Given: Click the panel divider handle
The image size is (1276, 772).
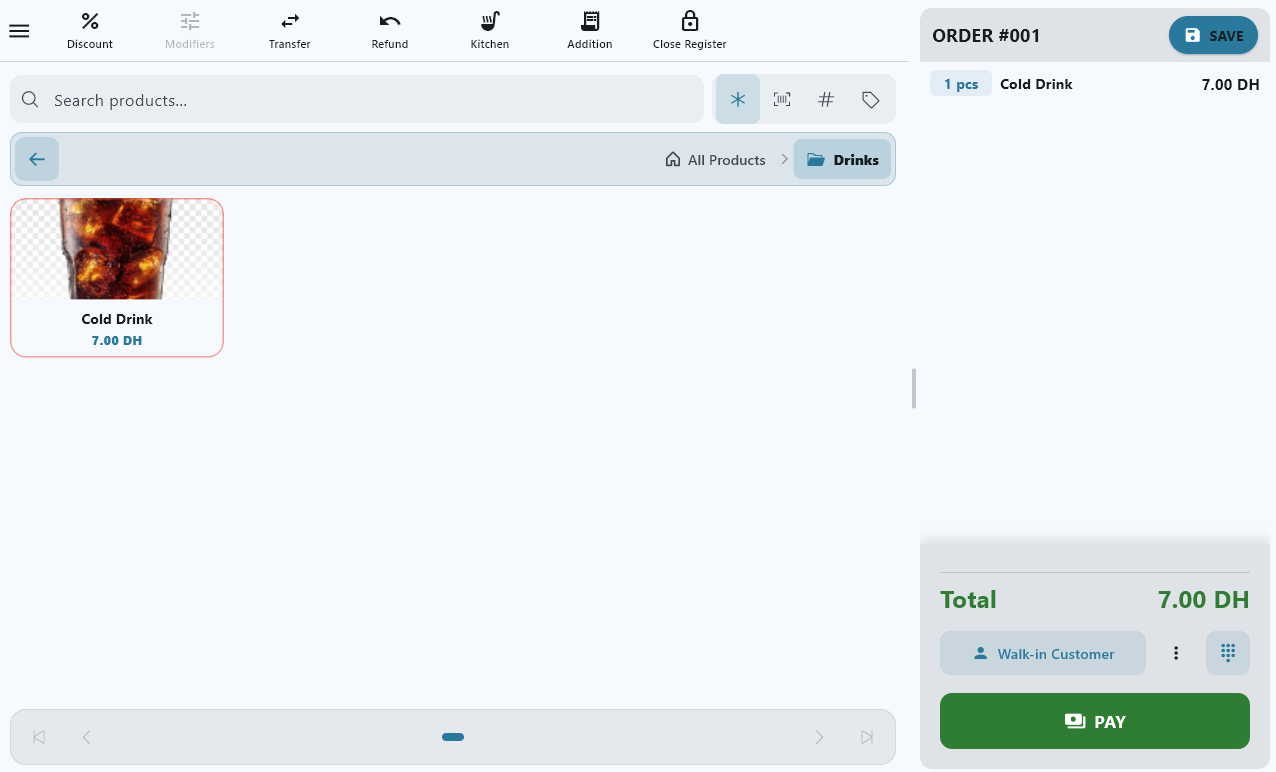Looking at the screenshot, I should [x=914, y=388].
